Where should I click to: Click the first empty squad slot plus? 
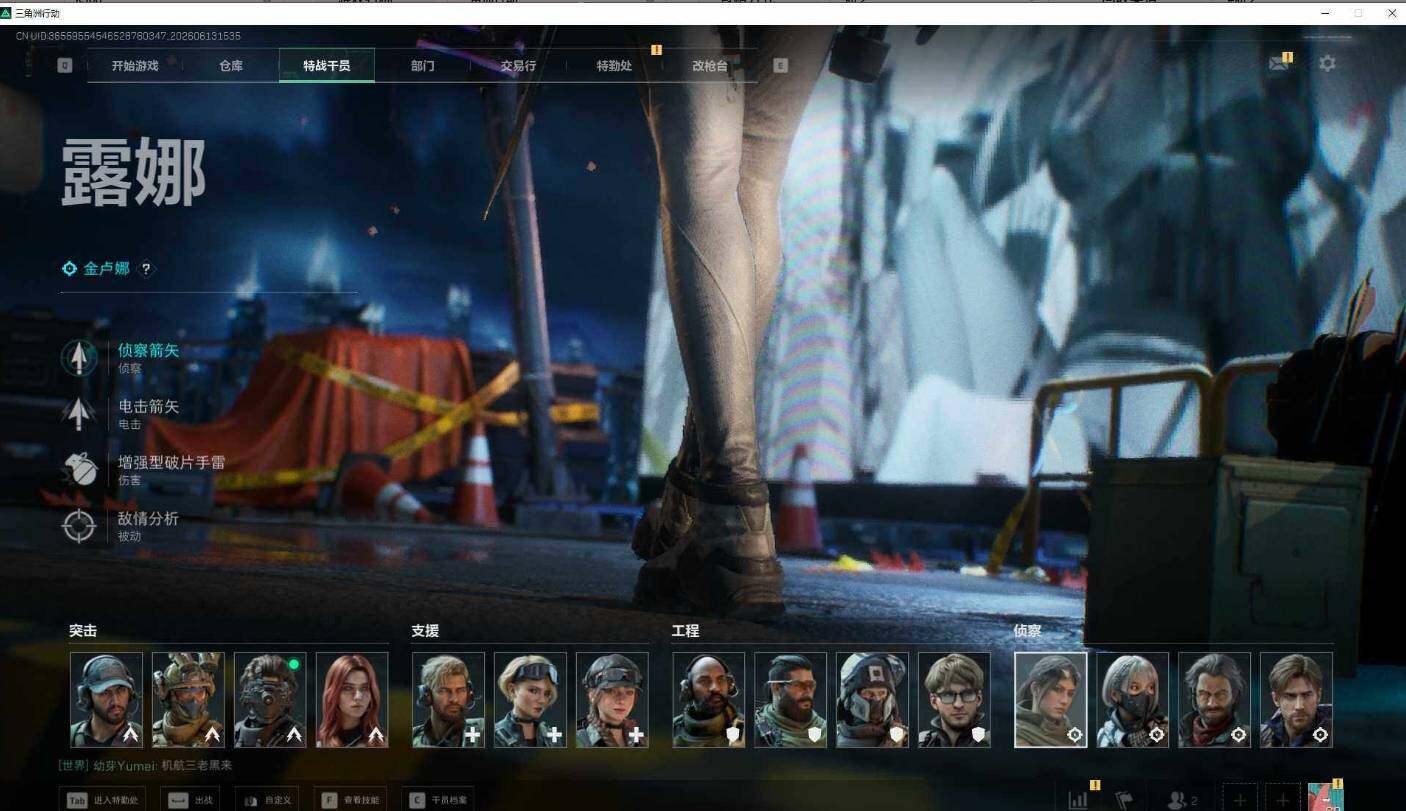click(1239, 799)
